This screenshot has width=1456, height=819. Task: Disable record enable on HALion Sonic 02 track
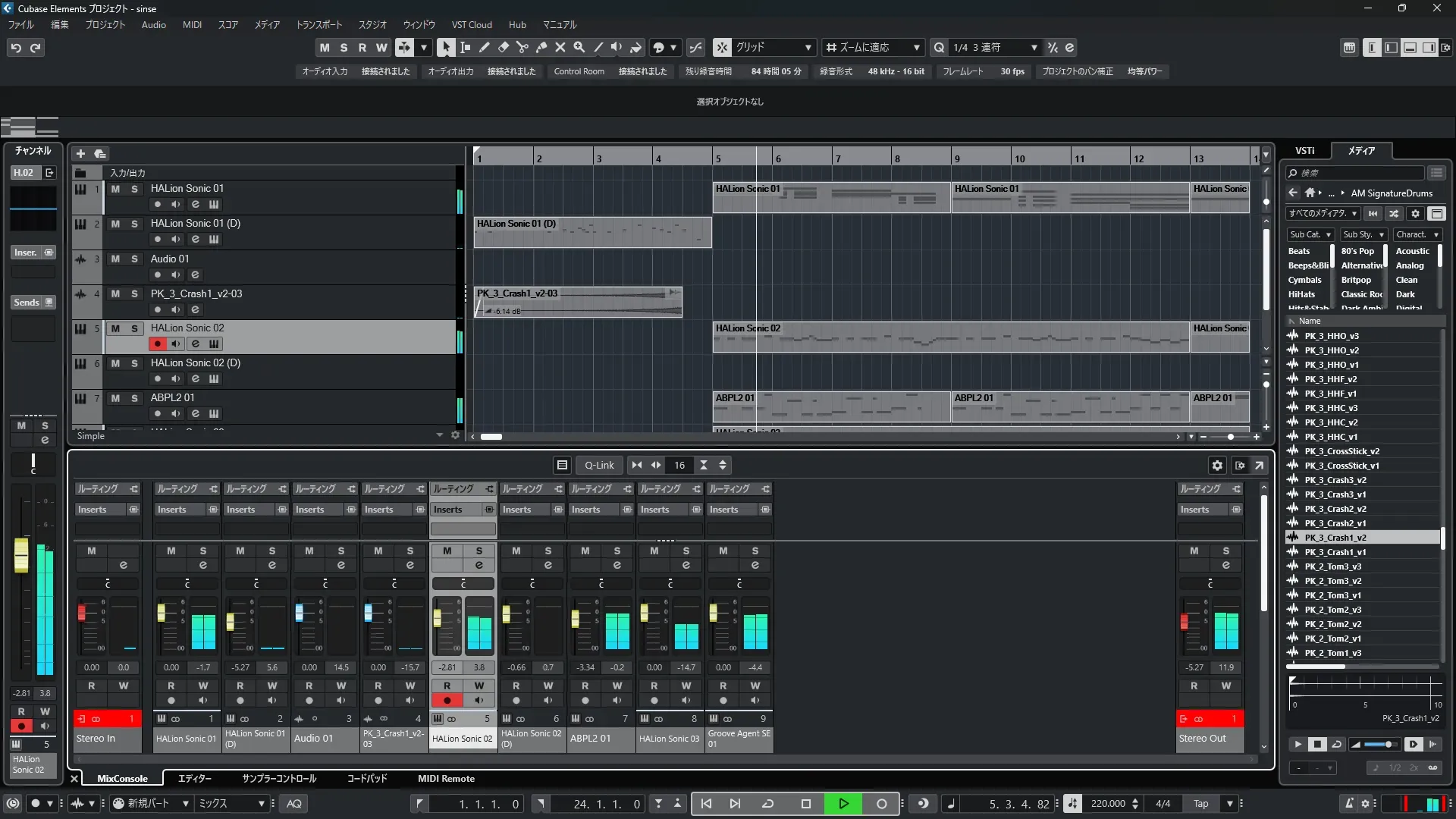coord(157,344)
